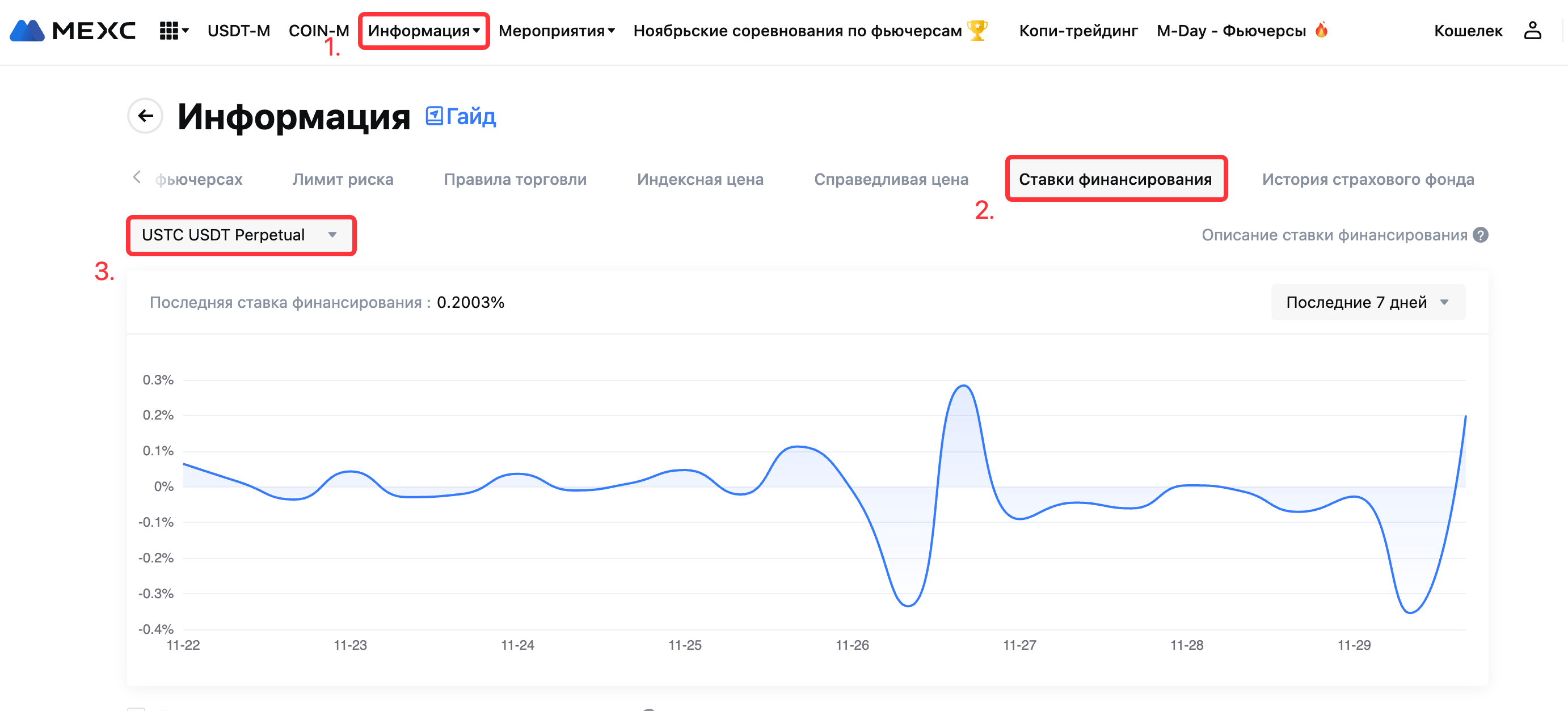Click the MEXC logo
This screenshot has height=711, width=1568.
click(73, 31)
